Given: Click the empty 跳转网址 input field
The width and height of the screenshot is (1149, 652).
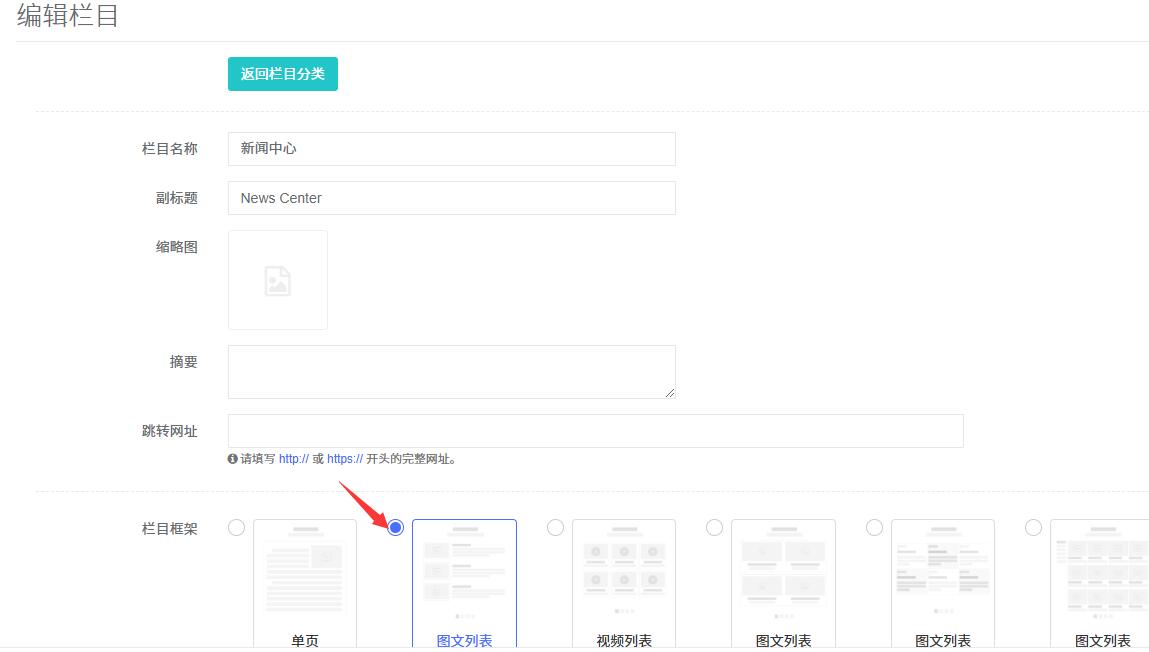Looking at the screenshot, I should 595,431.
